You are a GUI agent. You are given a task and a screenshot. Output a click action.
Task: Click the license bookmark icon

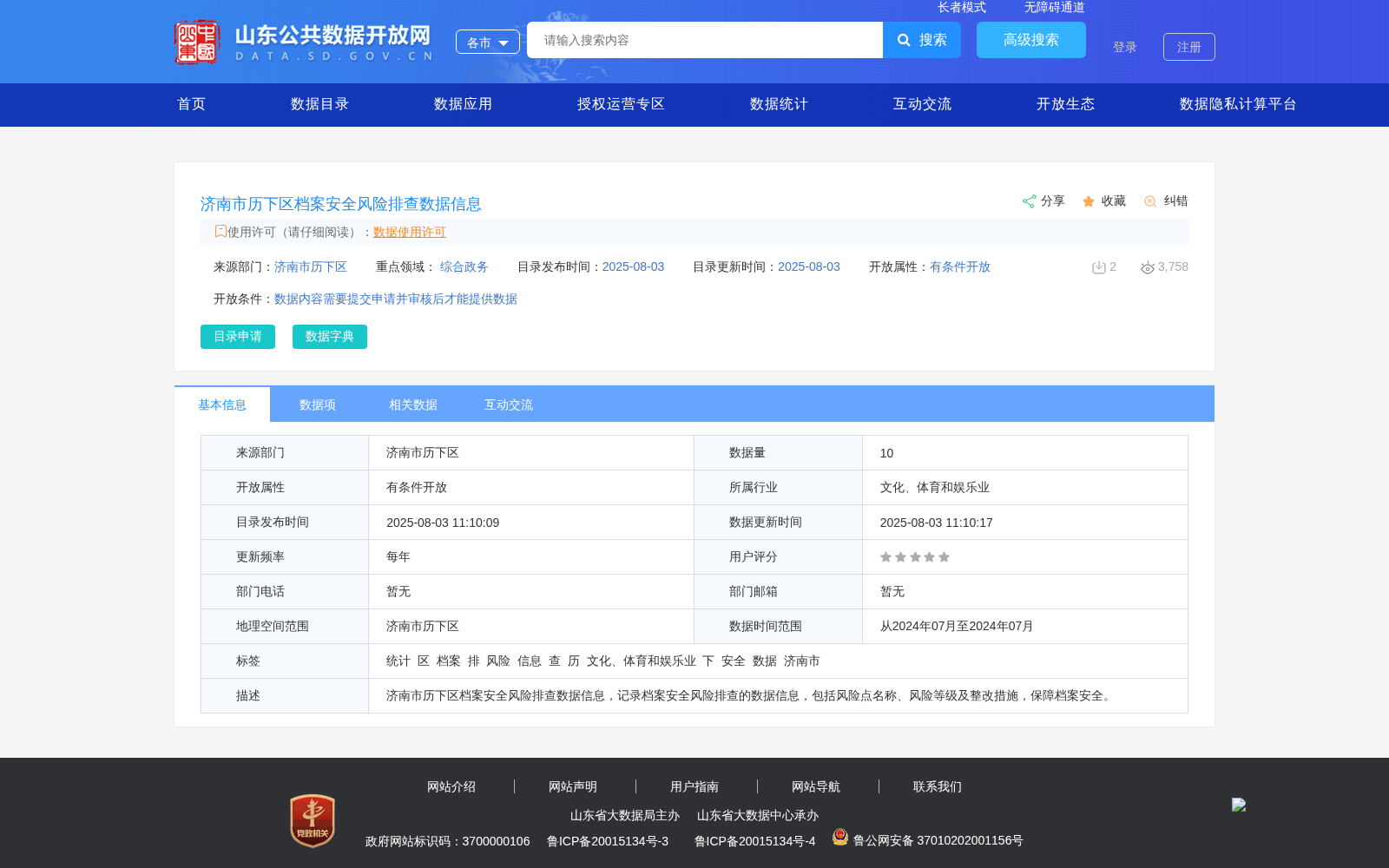221,231
